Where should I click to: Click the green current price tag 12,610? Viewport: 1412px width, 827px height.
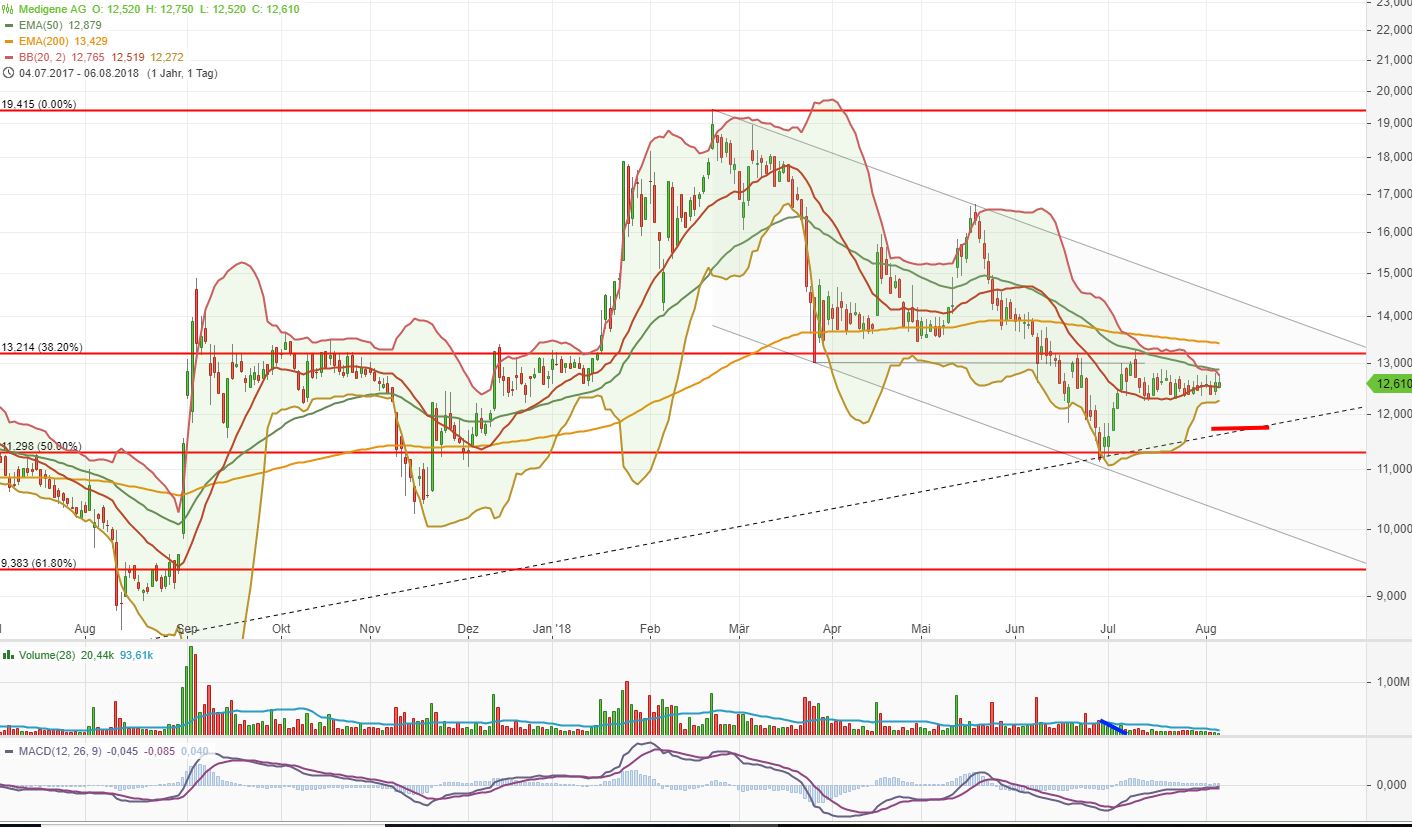tap(1388, 383)
